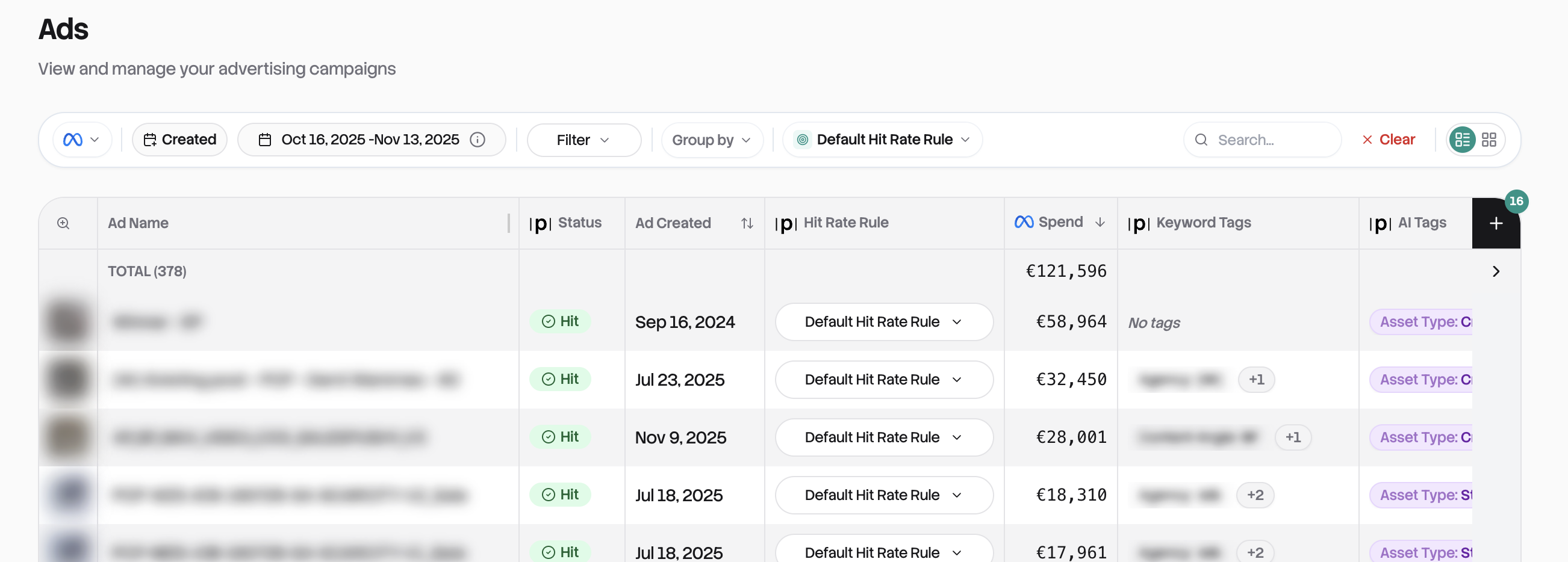Change Hit Rate Rule for €58,964 ad

click(x=883, y=322)
